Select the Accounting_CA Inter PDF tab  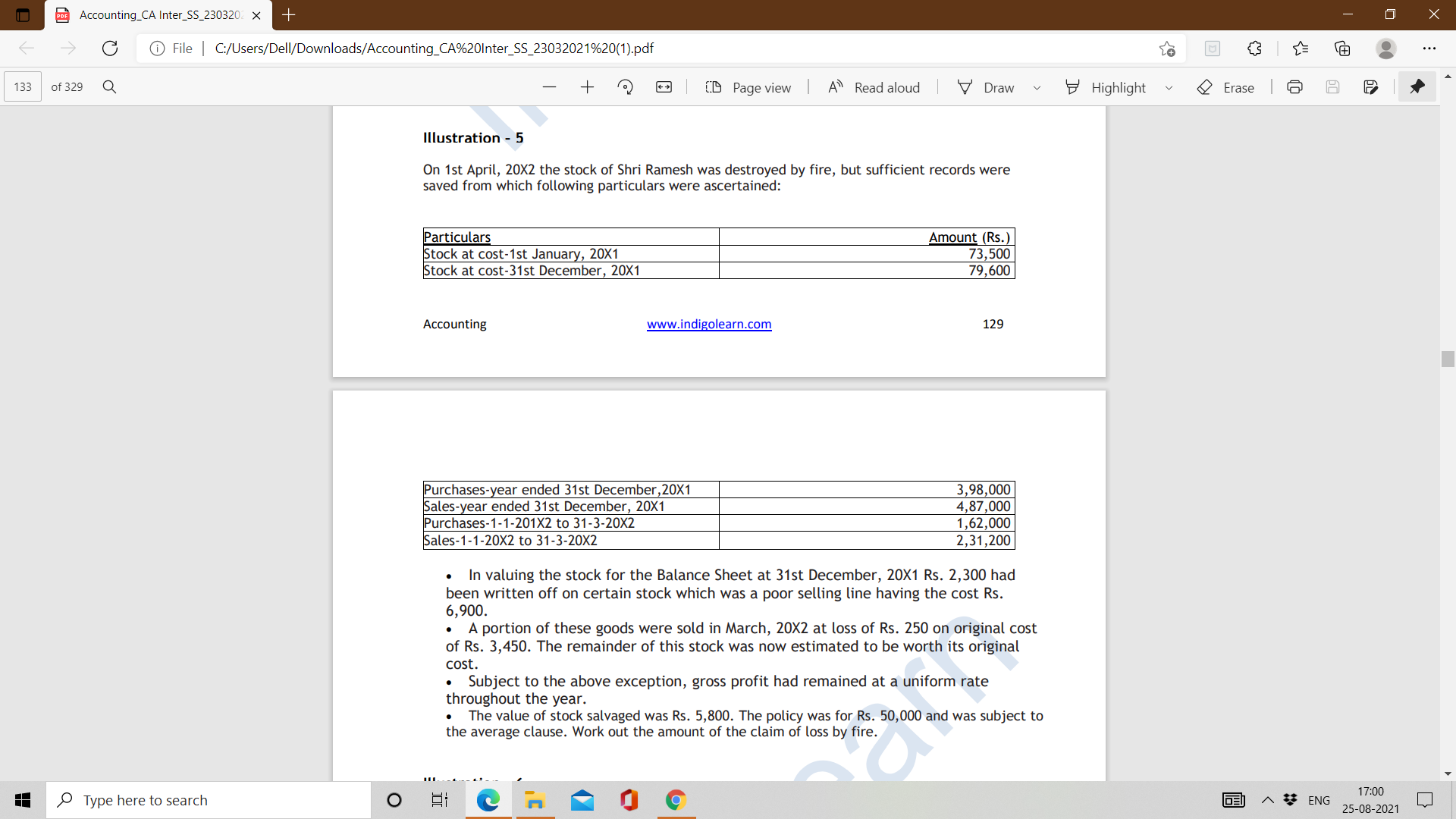[159, 15]
